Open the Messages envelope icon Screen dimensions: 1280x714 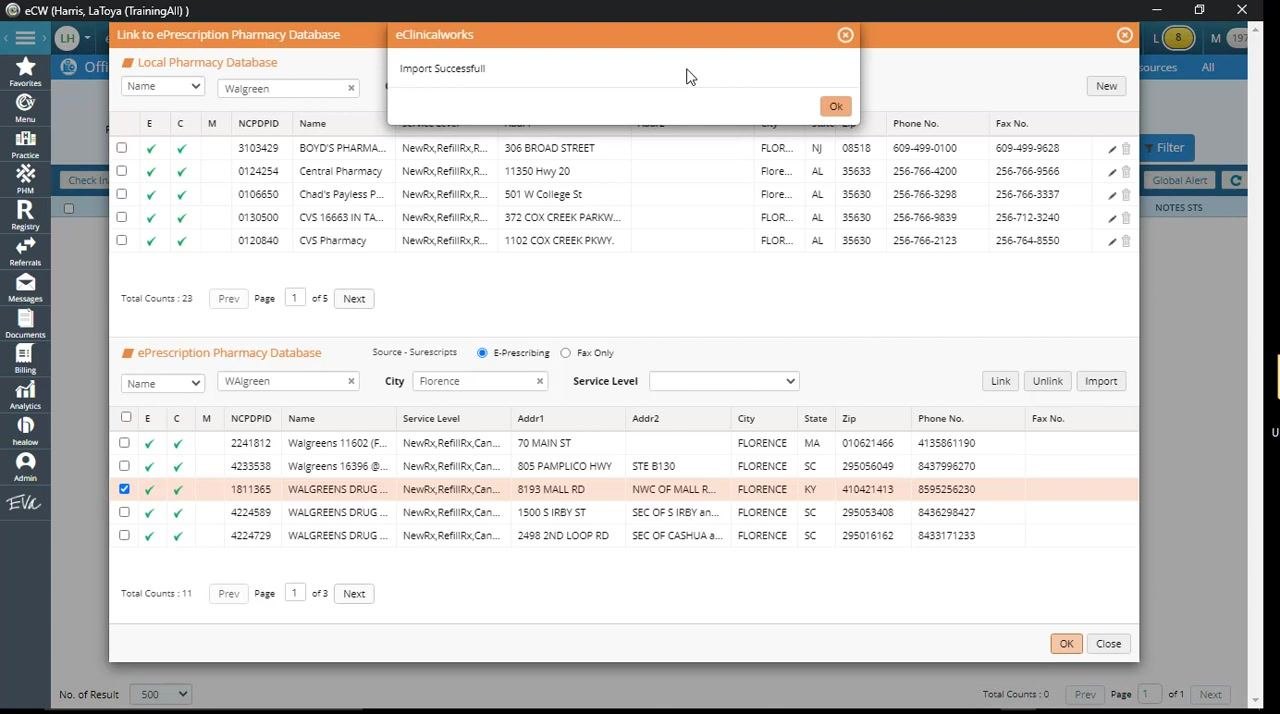point(25,288)
